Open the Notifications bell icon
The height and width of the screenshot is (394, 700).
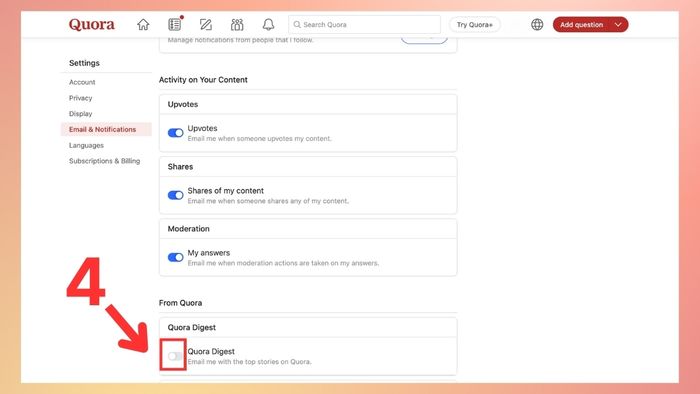pos(268,25)
